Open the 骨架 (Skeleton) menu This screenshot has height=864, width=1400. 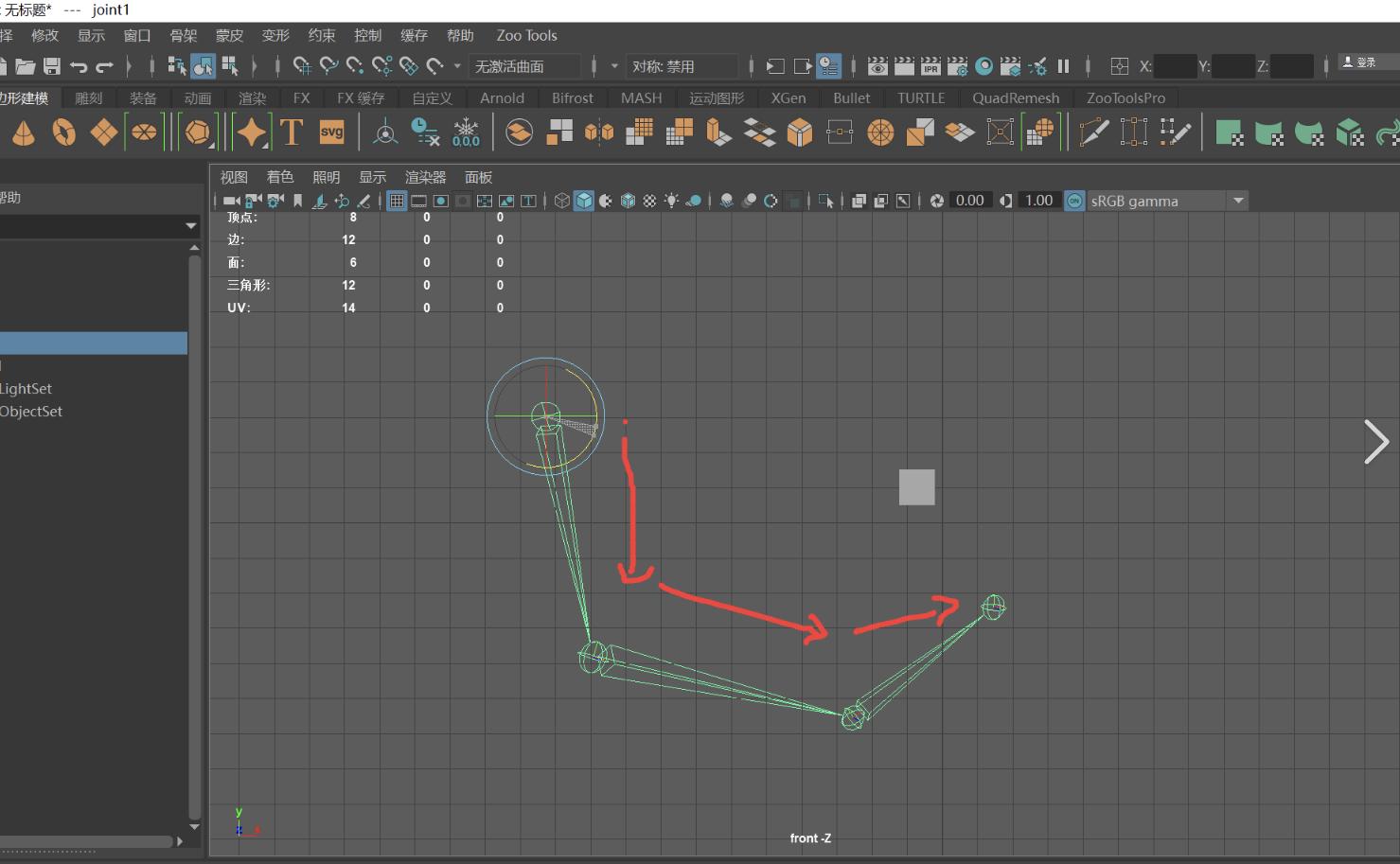pos(183,35)
